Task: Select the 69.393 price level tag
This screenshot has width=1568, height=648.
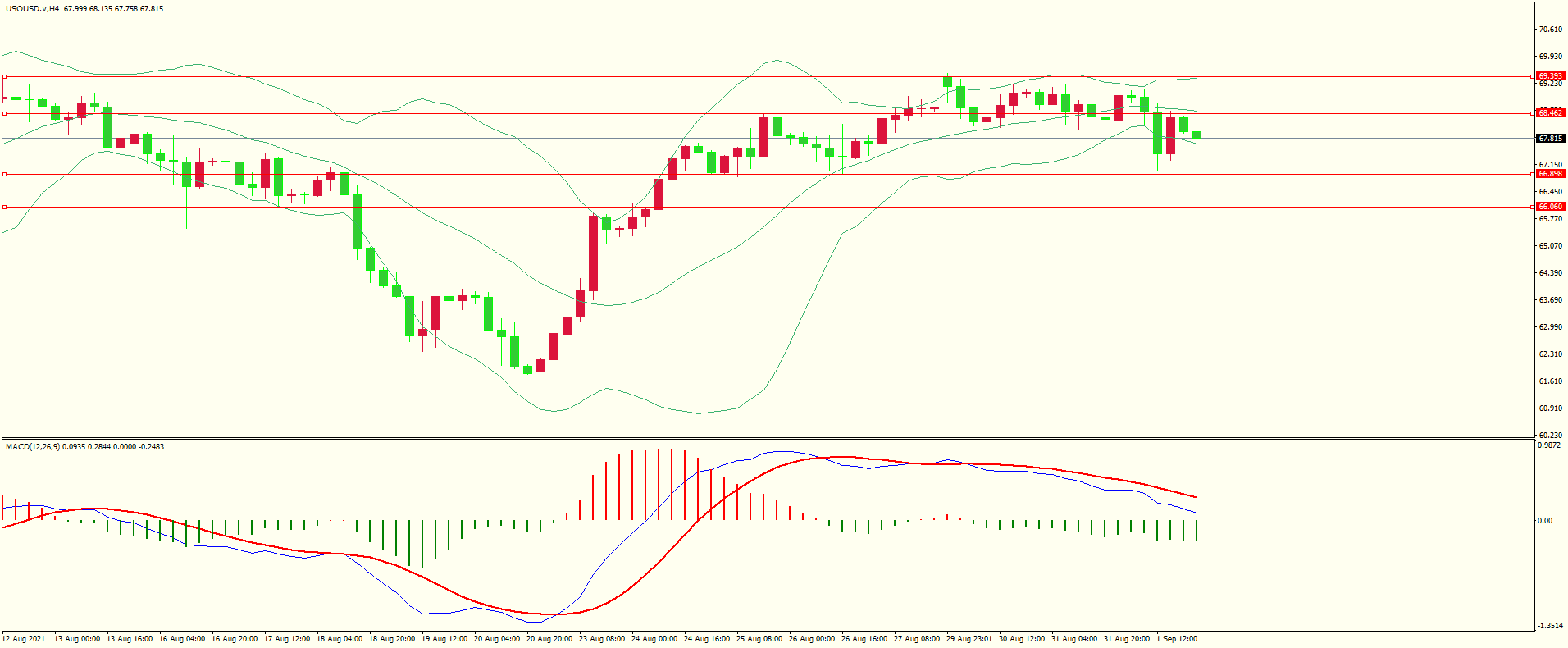Action: click(1550, 76)
